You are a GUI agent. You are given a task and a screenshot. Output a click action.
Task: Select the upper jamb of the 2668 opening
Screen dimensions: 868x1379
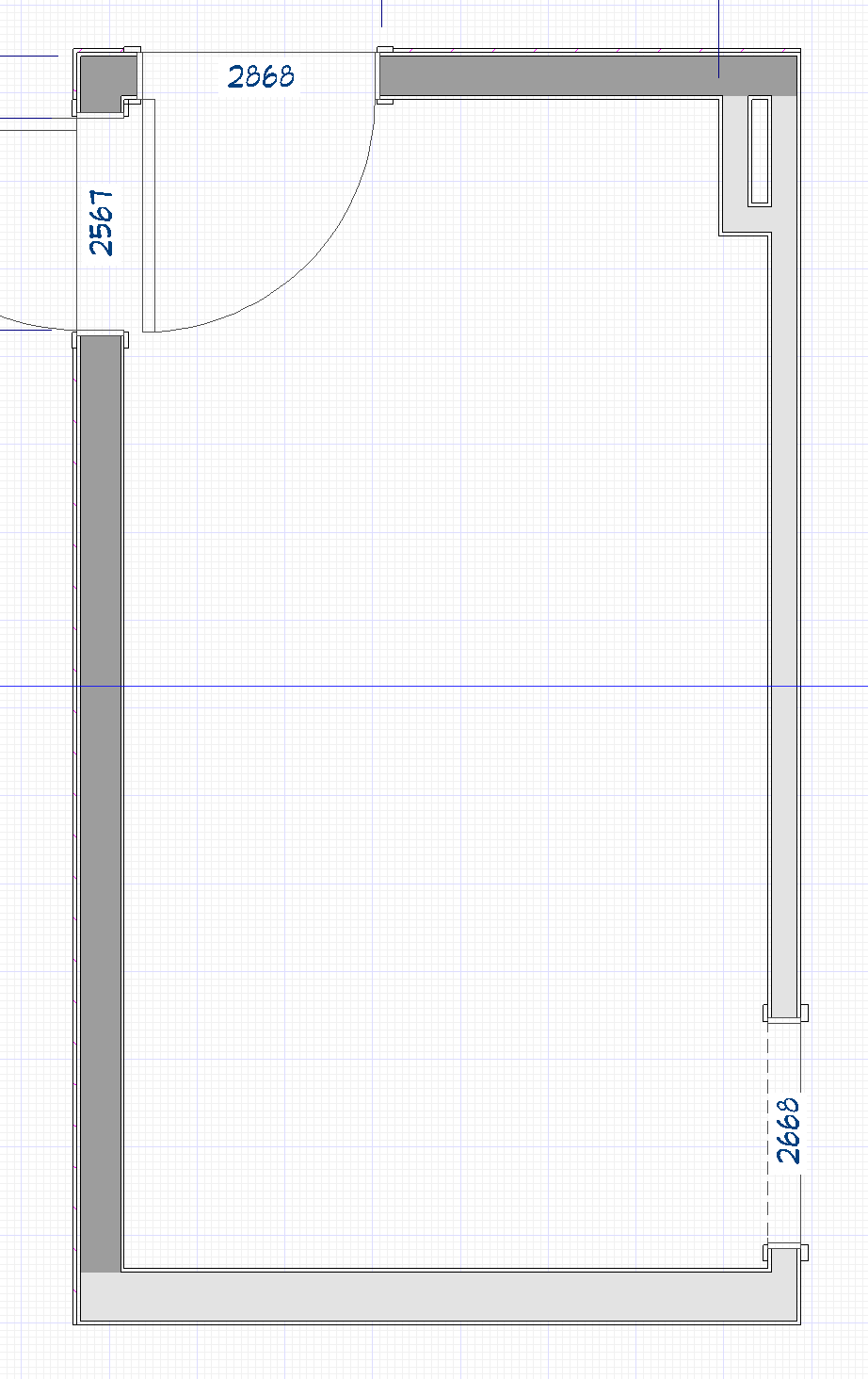pyautogui.click(x=784, y=1014)
